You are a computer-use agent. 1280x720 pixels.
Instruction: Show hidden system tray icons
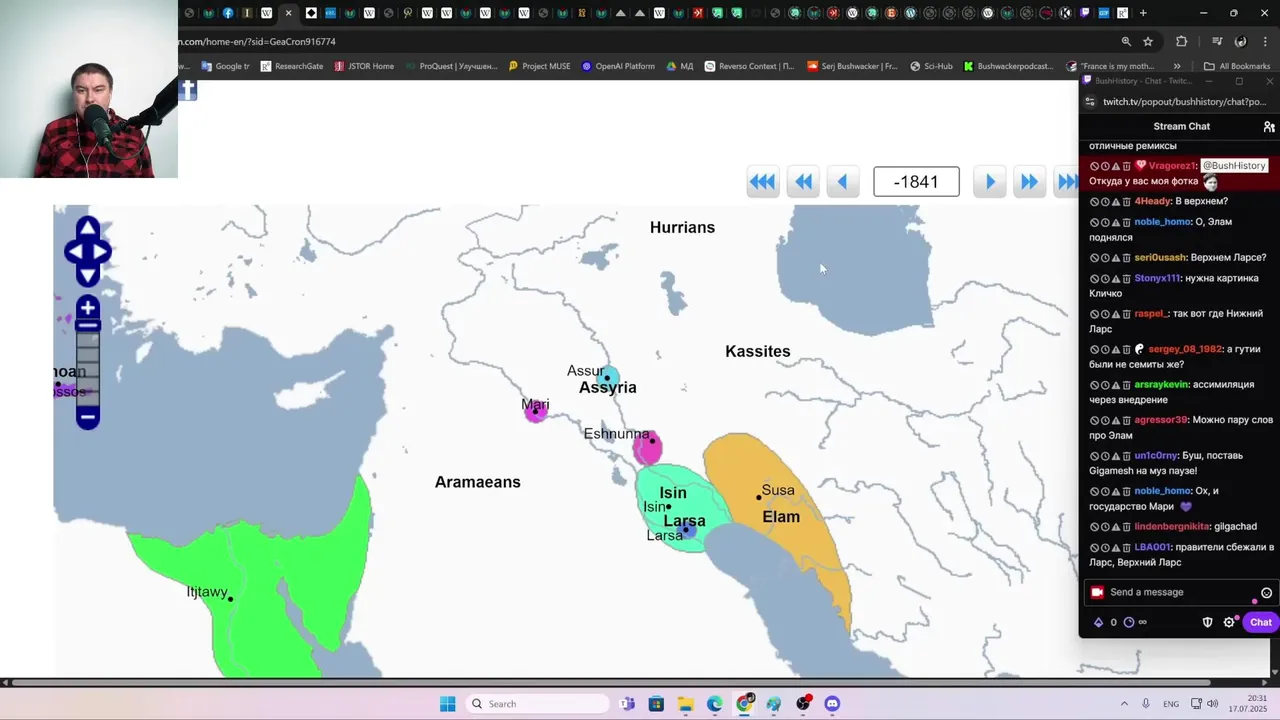click(x=1124, y=704)
